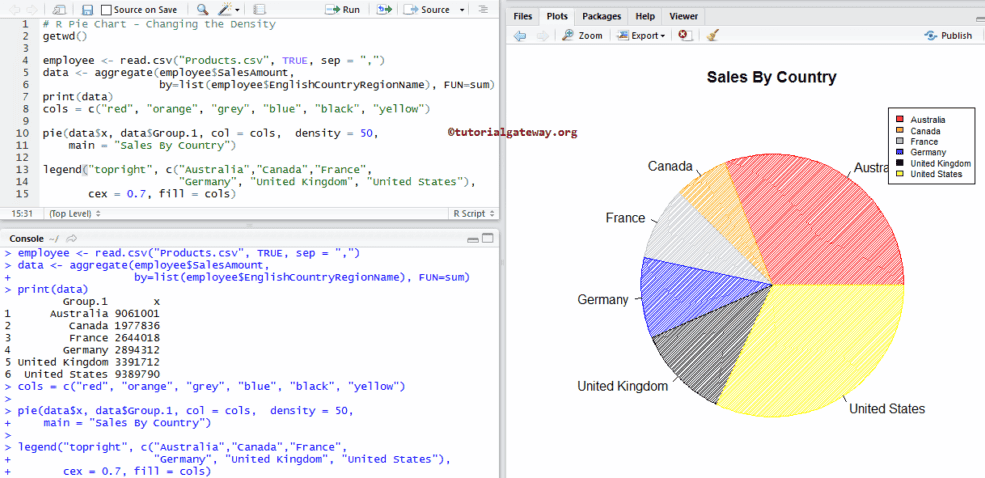The height and width of the screenshot is (478, 985).
Task: Click the Run button
Action: click(344, 9)
